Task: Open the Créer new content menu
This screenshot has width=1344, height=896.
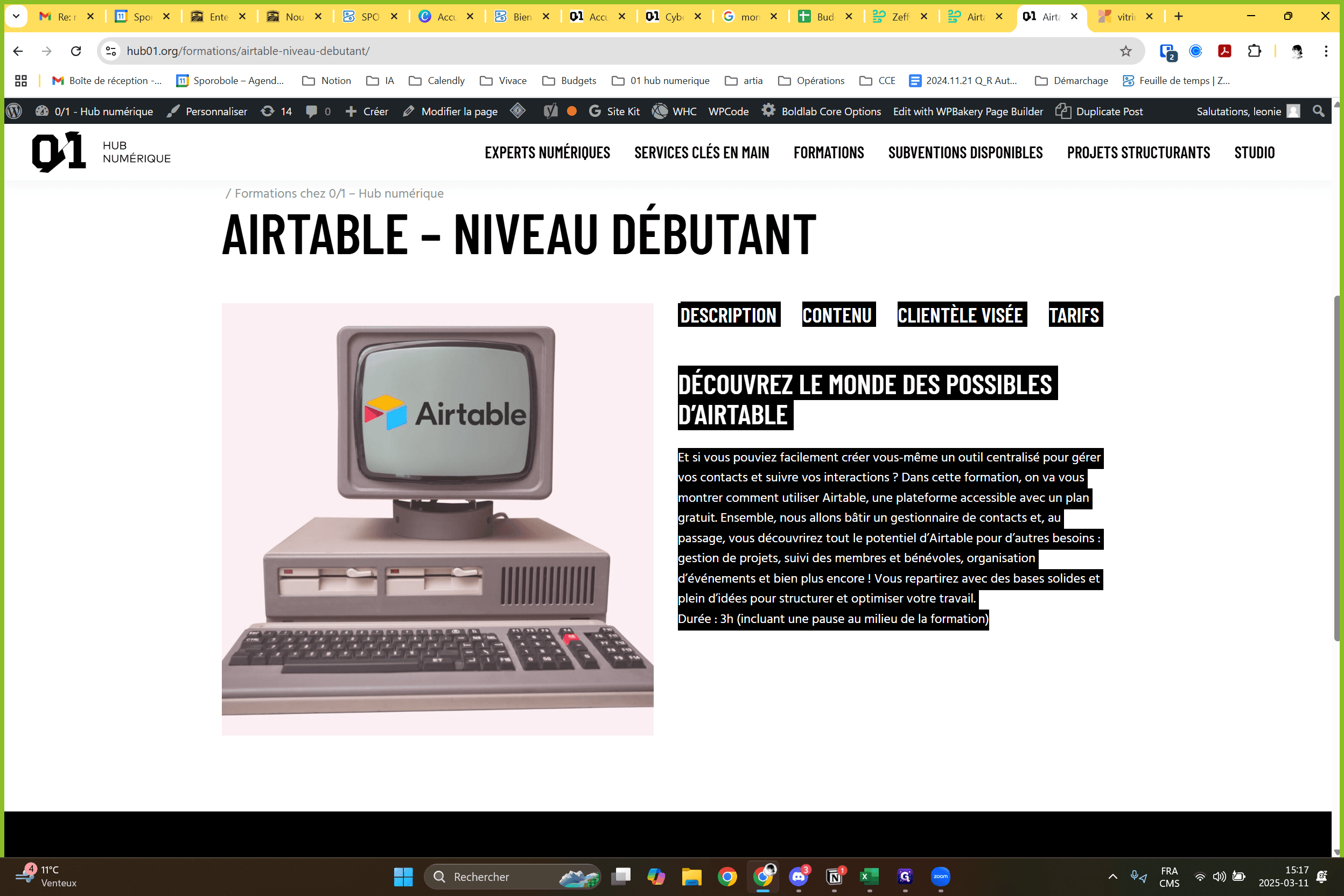Action: coord(366,111)
